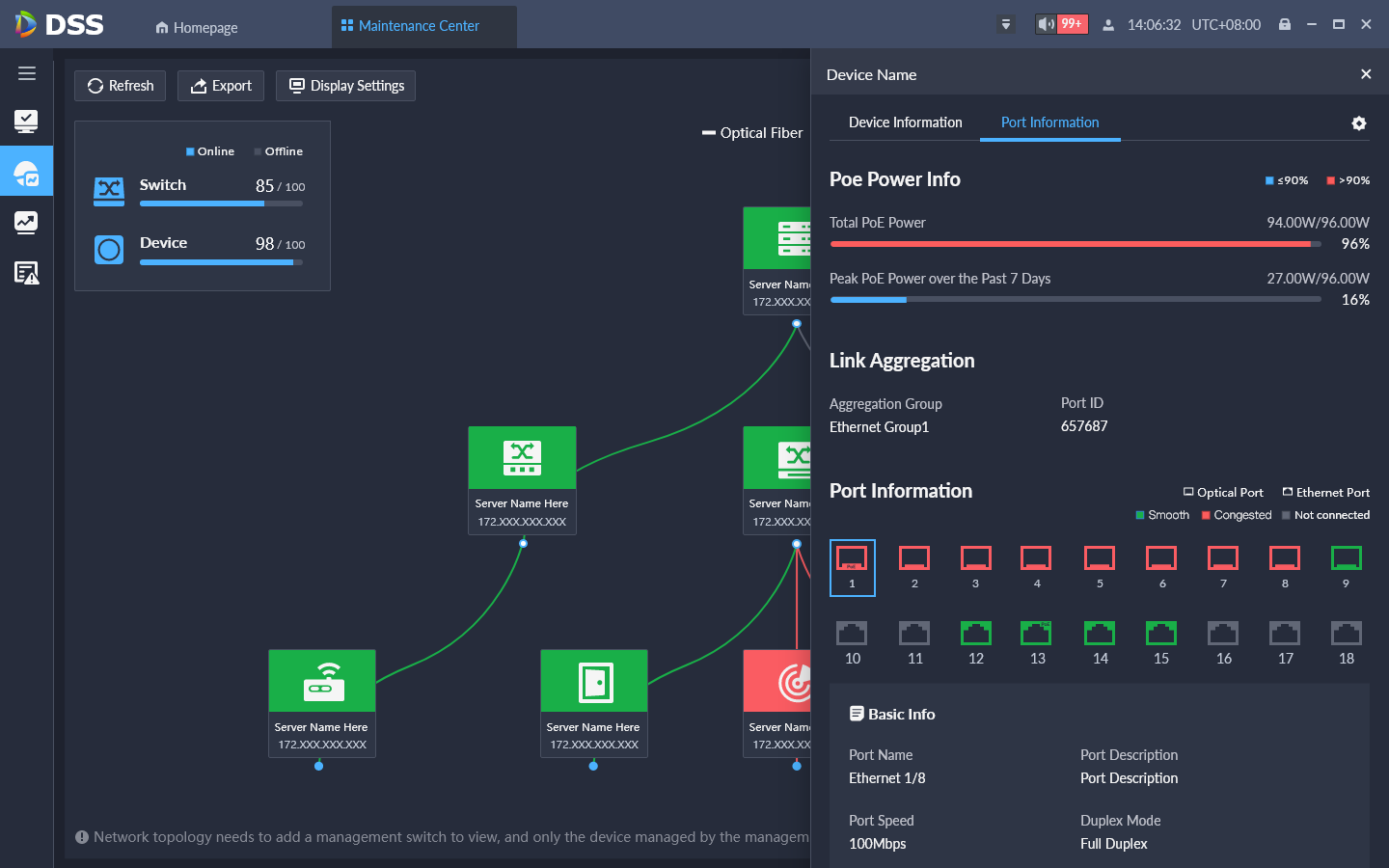Screen dimensions: 1389x868
Task: Expand node below wireless router device
Action: pos(319,766)
